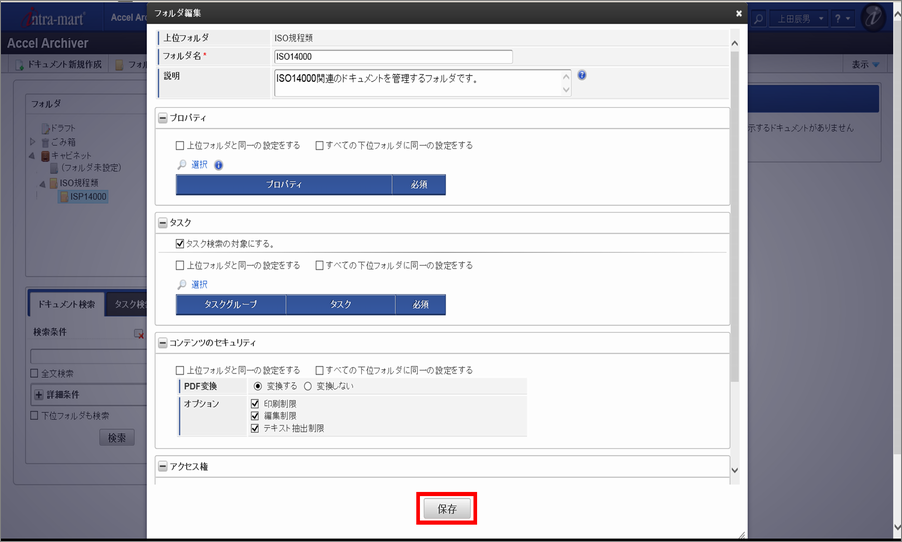Screen dimensions: 902x542
Task: Check すべての下位フォルダに同一の設定をする in プロパティ section
Action: click(319, 146)
